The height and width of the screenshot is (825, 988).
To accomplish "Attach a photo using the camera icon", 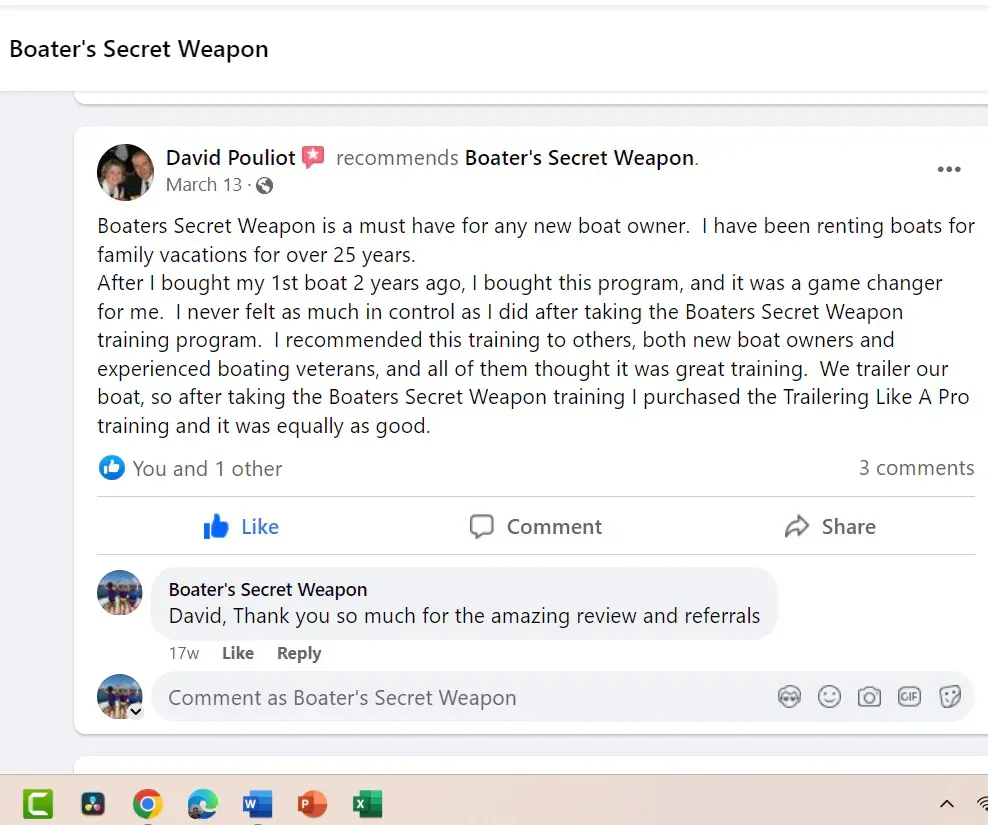I will click(869, 697).
